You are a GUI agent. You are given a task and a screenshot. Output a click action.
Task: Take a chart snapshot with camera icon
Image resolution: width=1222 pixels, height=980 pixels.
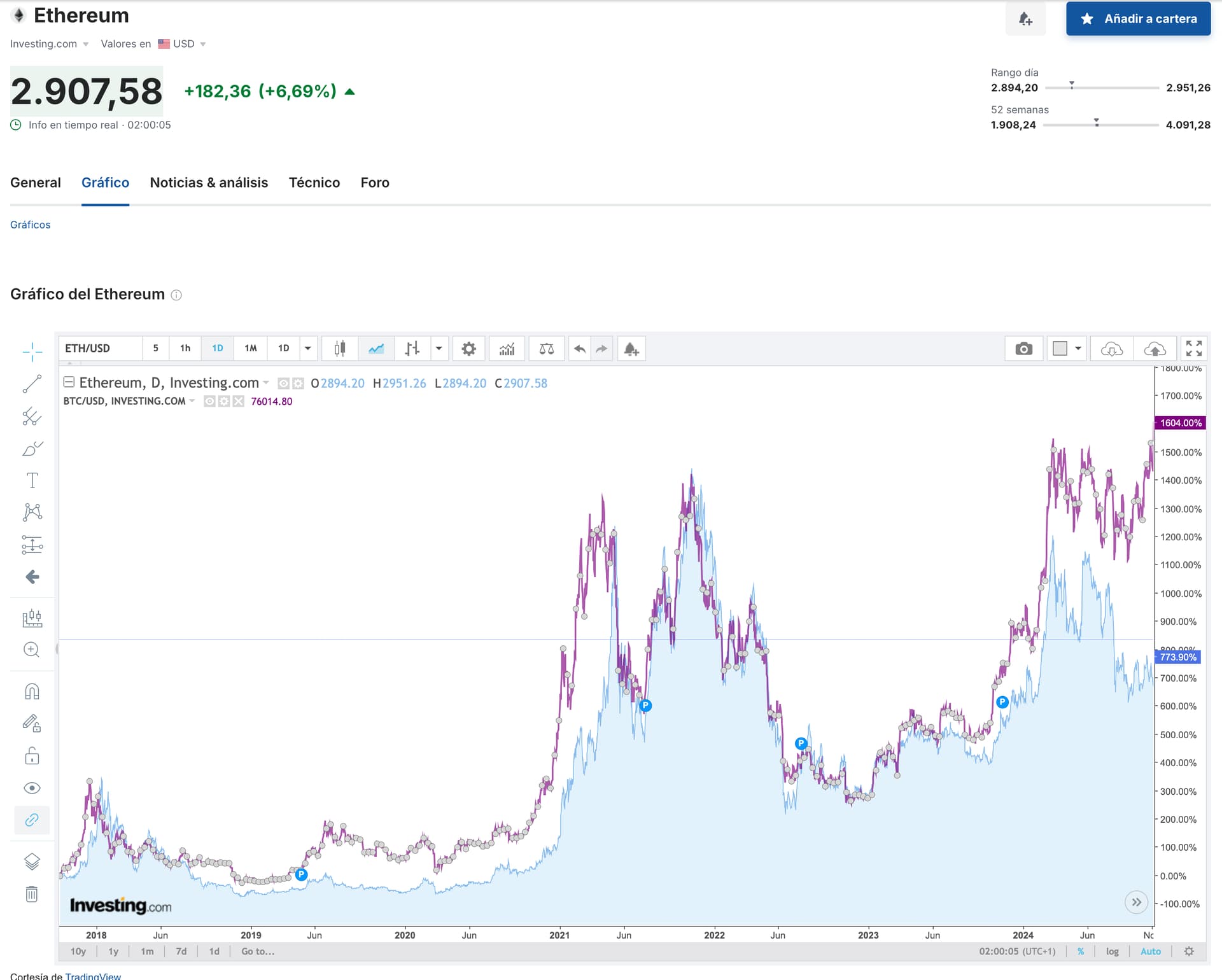[1023, 349]
